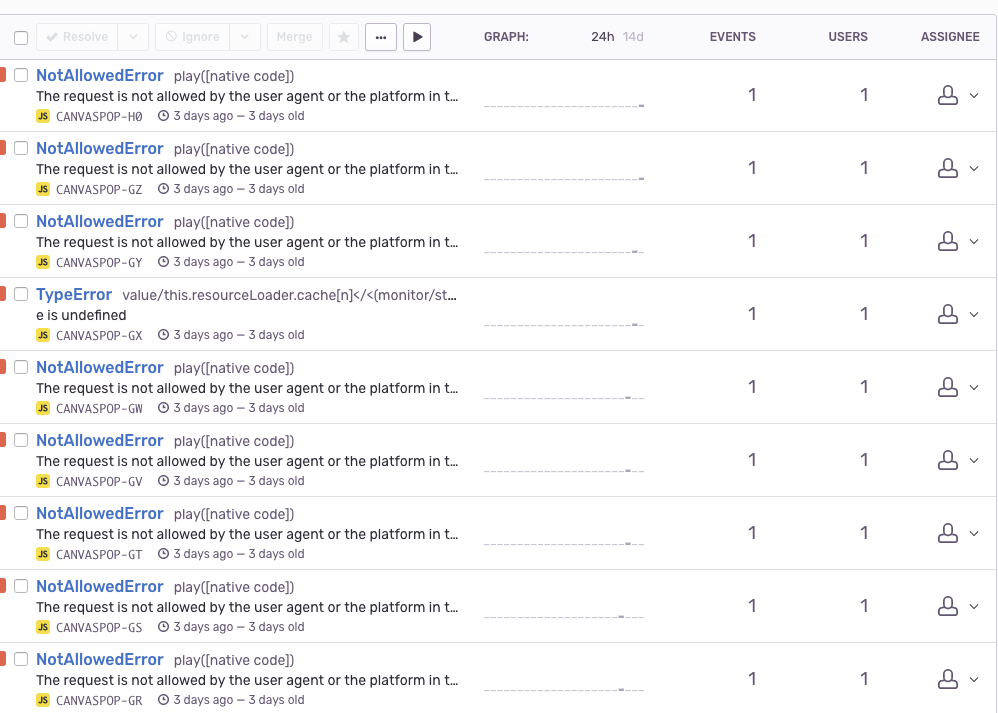Expand assignee chevron for CANVASPOP-GS
The height and width of the screenshot is (713, 998).
(x=974, y=607)
